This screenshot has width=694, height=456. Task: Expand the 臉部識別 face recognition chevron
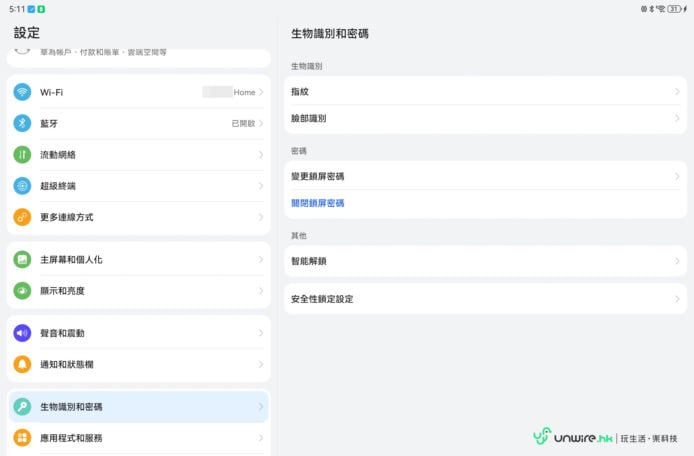[x=677, y=118]
